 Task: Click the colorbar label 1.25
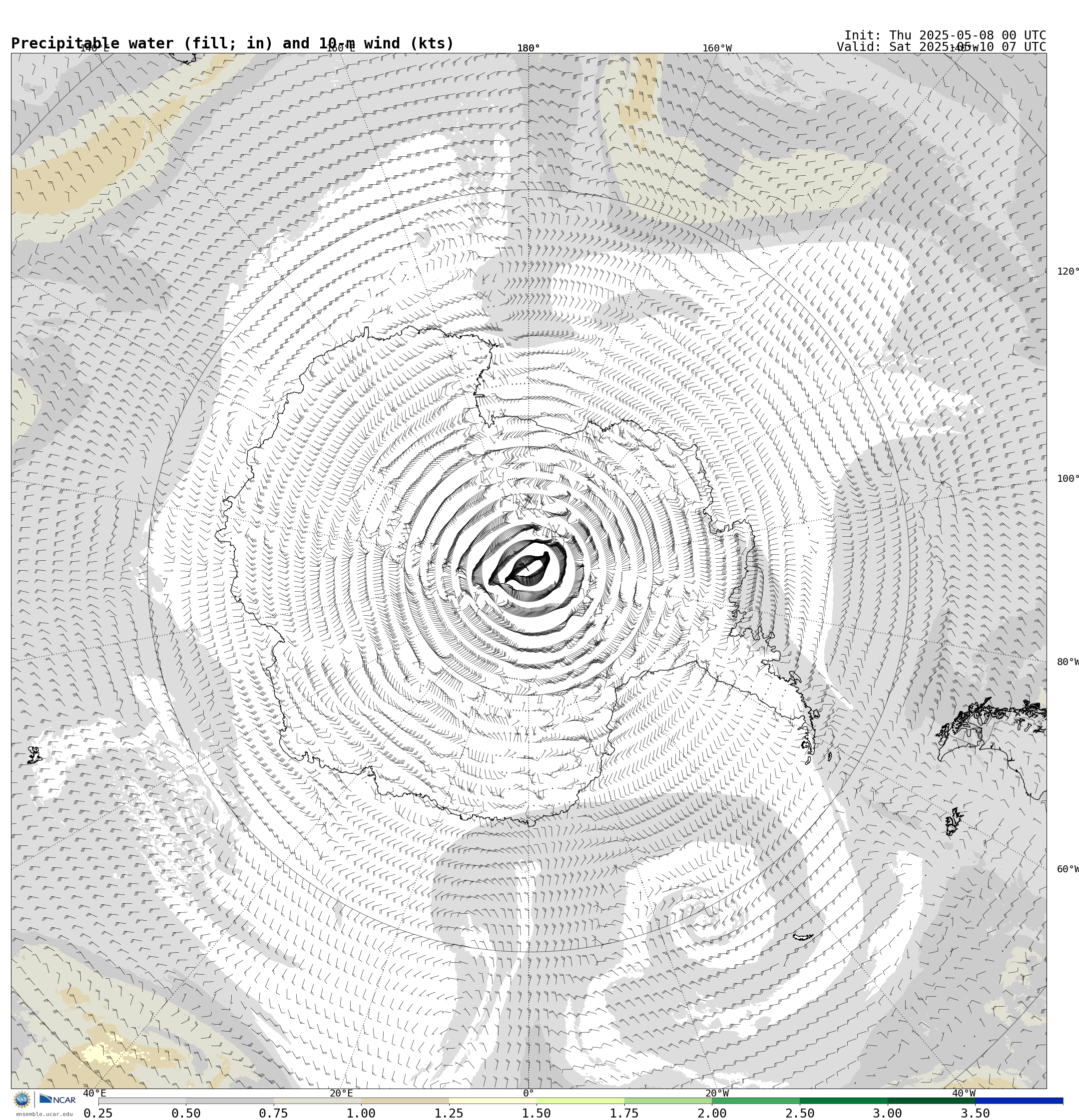tap(449, 1113)
